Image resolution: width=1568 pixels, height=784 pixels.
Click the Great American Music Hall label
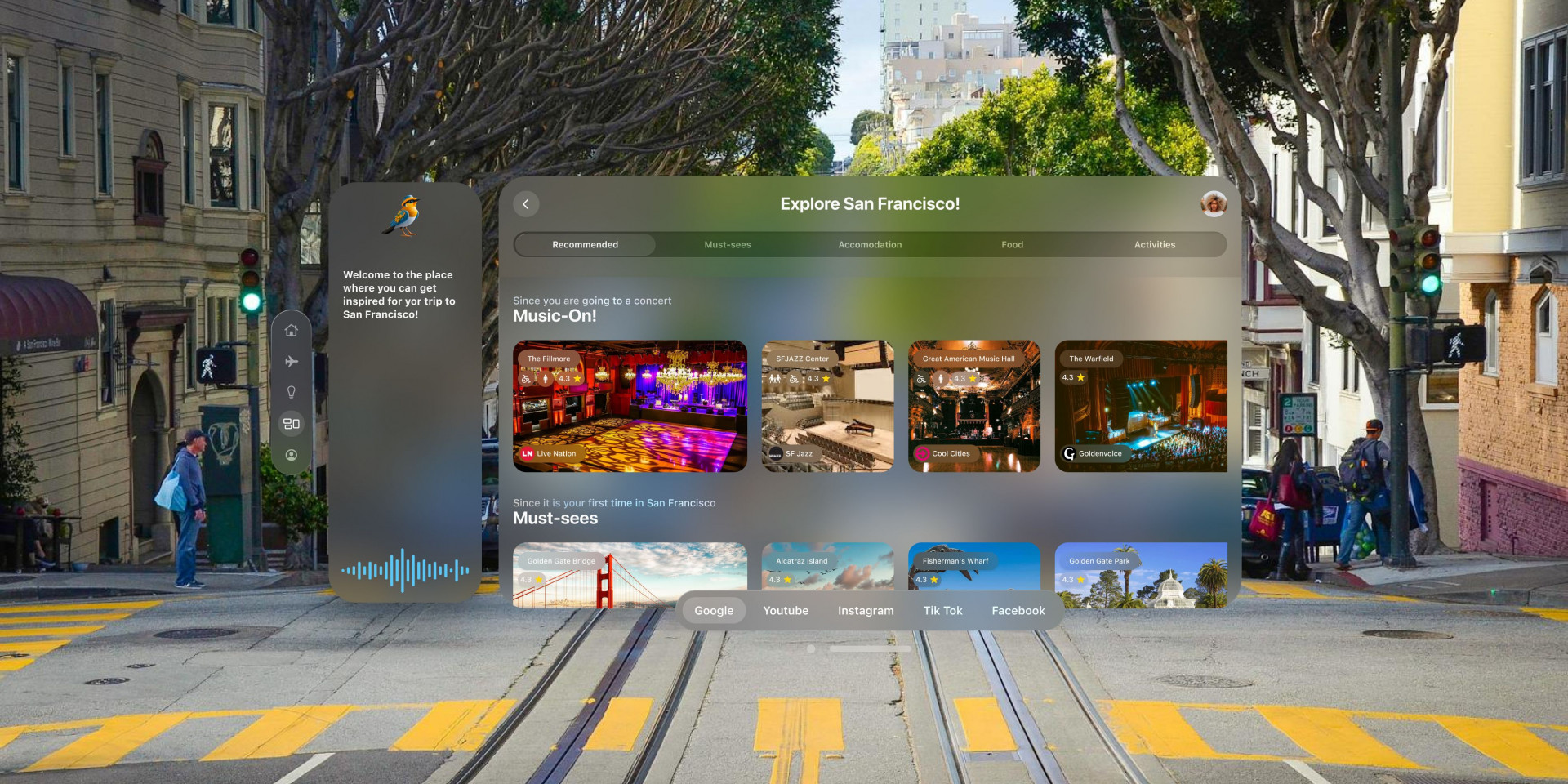969,359
